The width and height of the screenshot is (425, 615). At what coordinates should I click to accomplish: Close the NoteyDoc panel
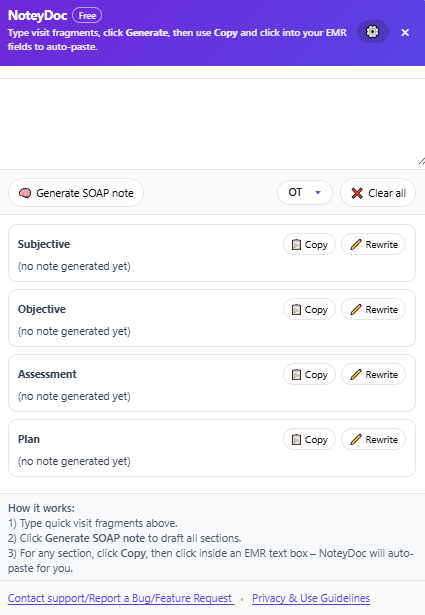405,33
